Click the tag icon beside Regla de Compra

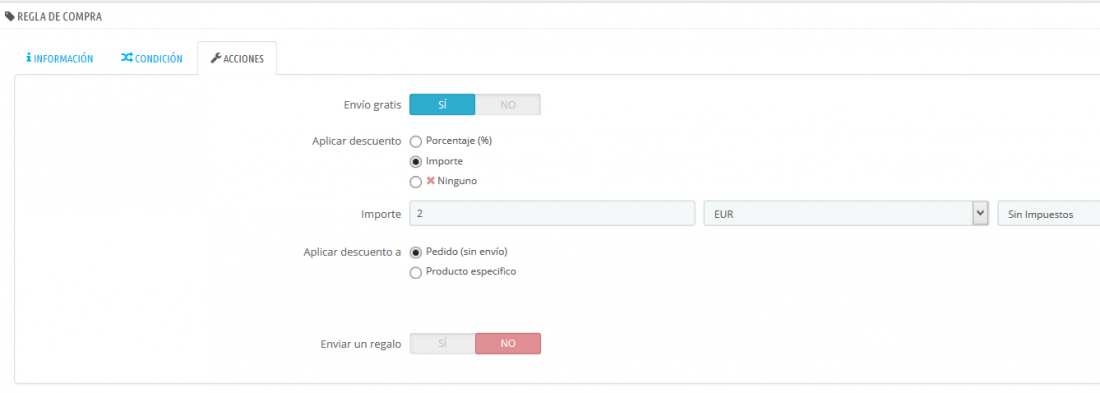(x=9, y=16)
